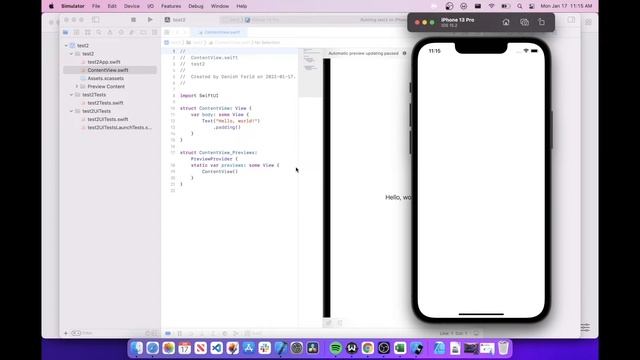
Task: Open Spotify from the Dock
Action: [336, 348]
